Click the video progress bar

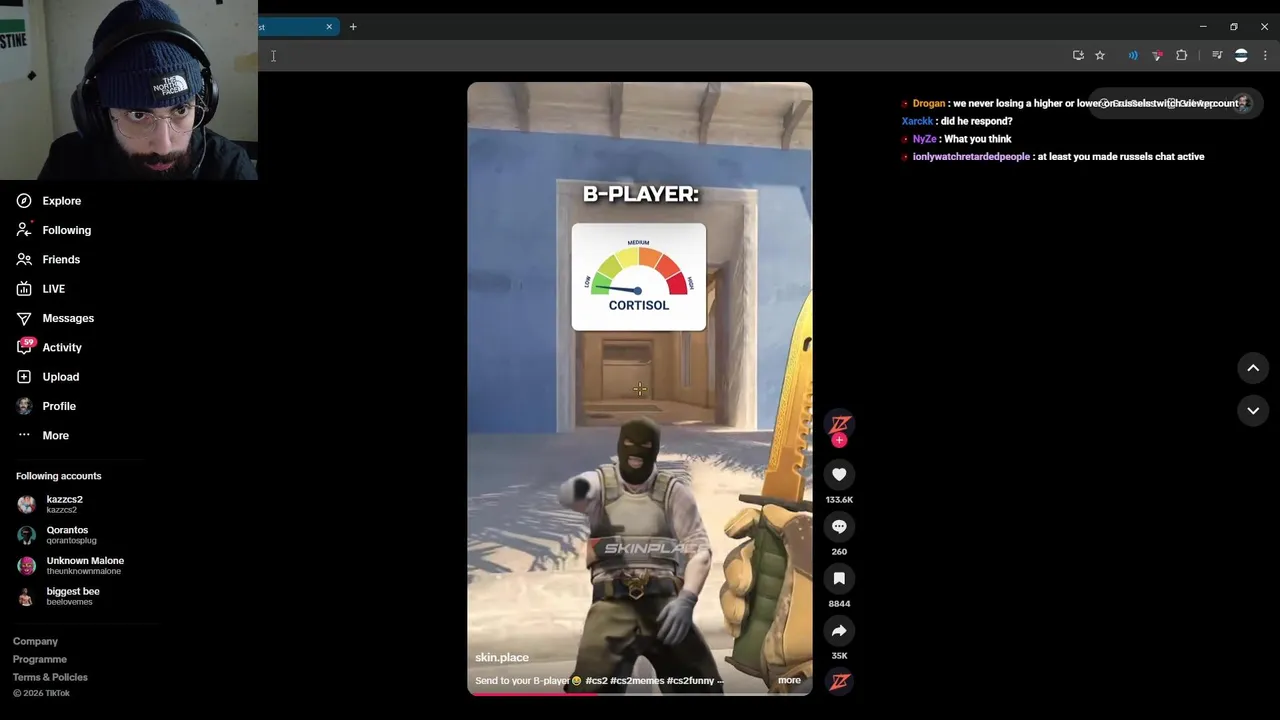[x=640, y=693]
